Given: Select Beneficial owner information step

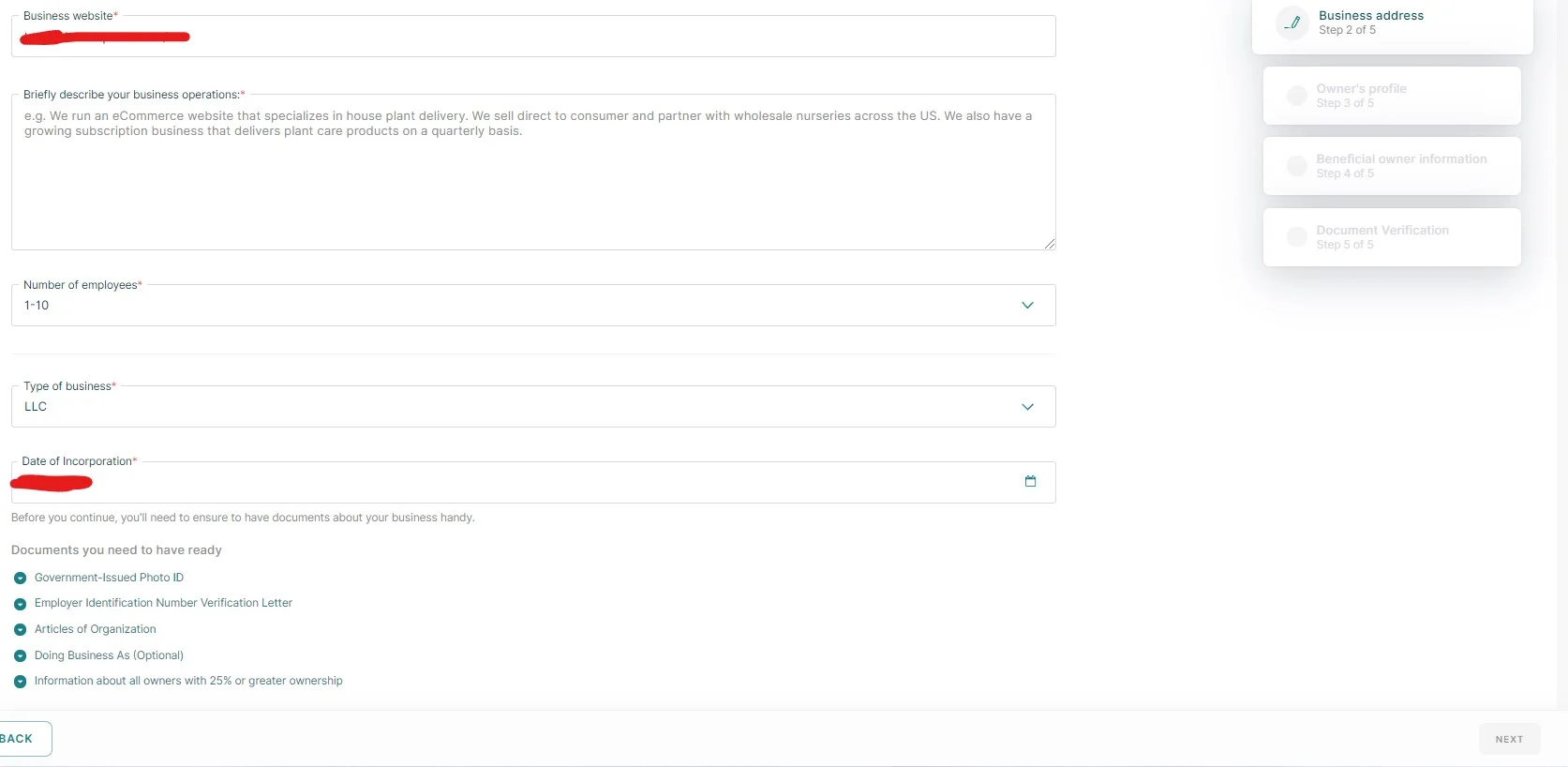Looking at the screenshot, I should 1400,166.
